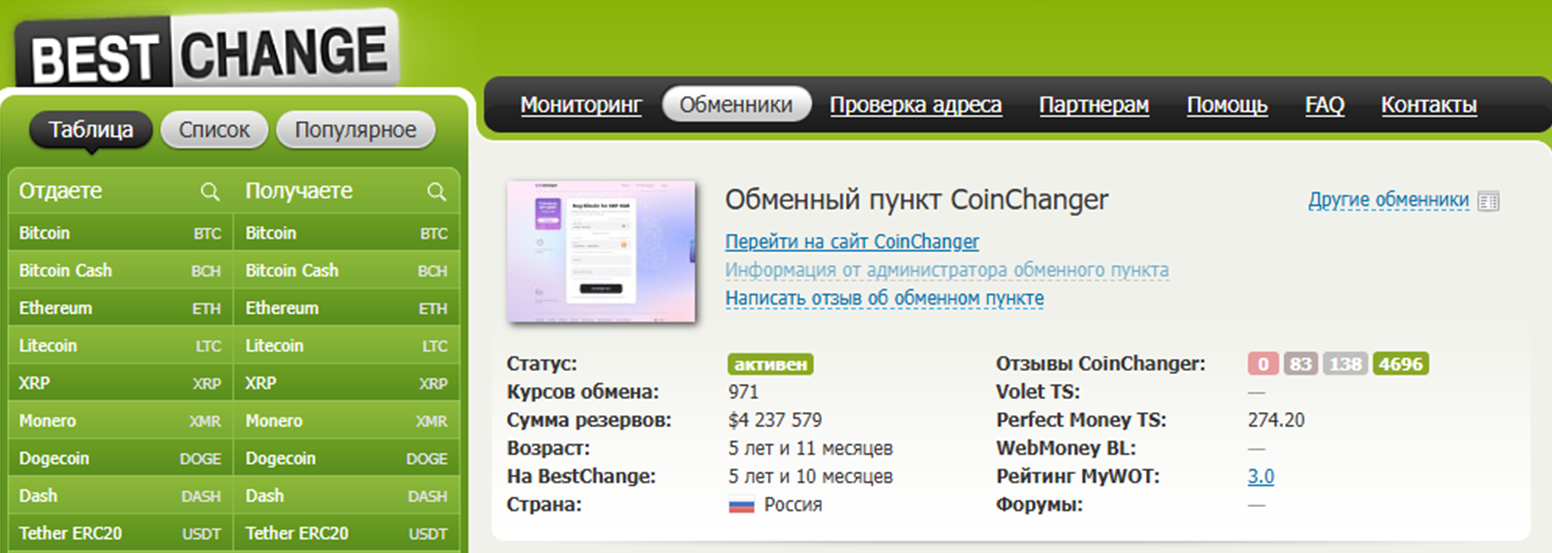Click the Возраст value 5 лет и 11 месяцев

tap(811, 448)
